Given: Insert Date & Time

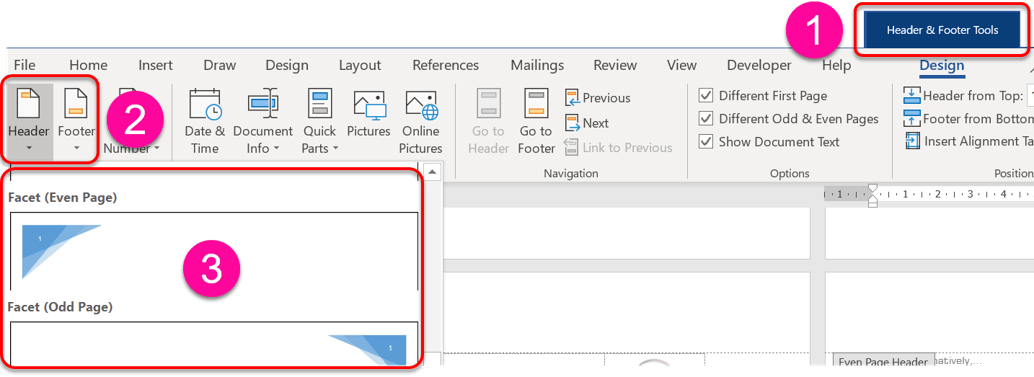Looking at the screenshot, I should (204, 121).
